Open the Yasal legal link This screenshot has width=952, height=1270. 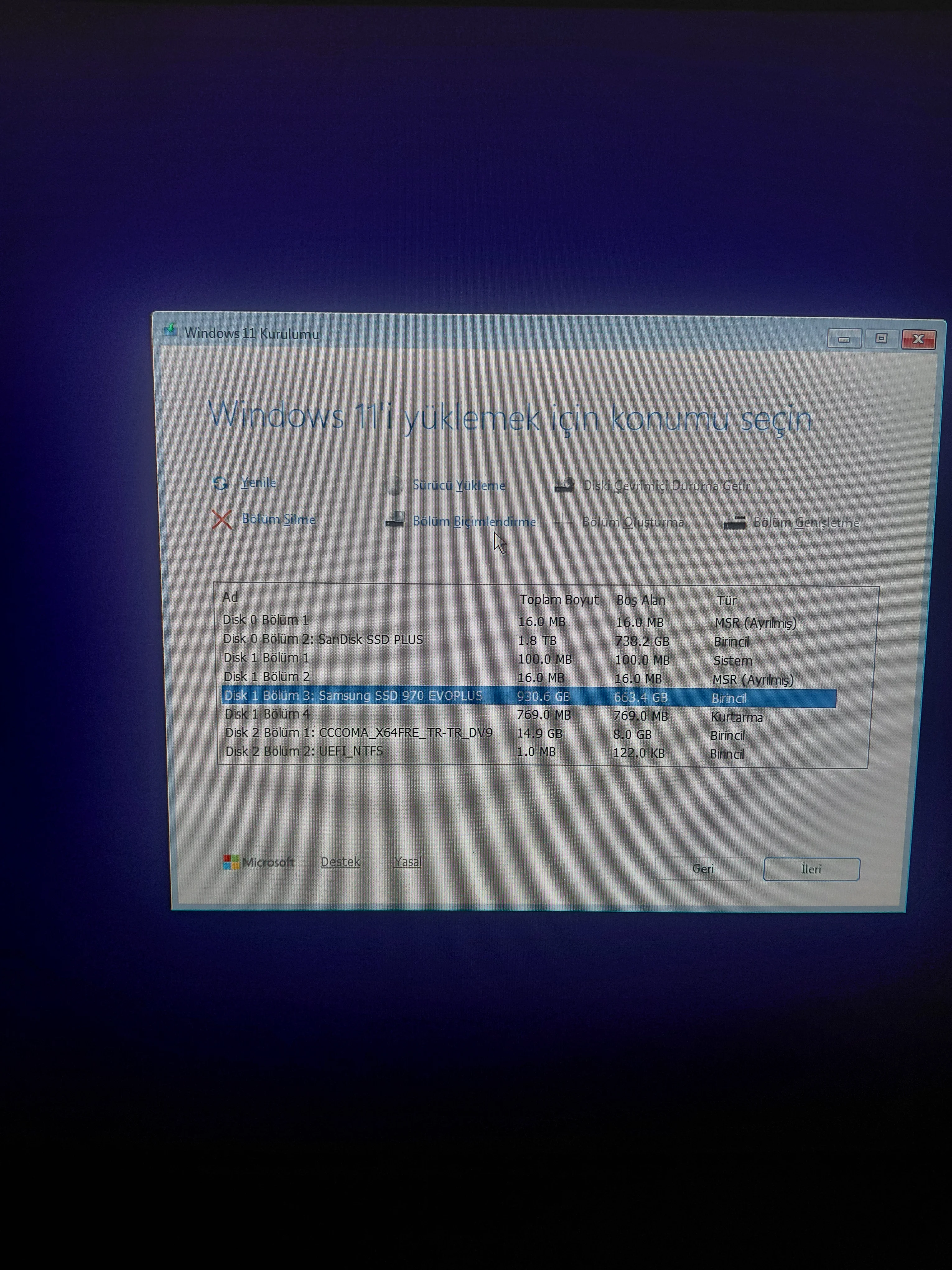pyautogui.click(x=408, y=862)
